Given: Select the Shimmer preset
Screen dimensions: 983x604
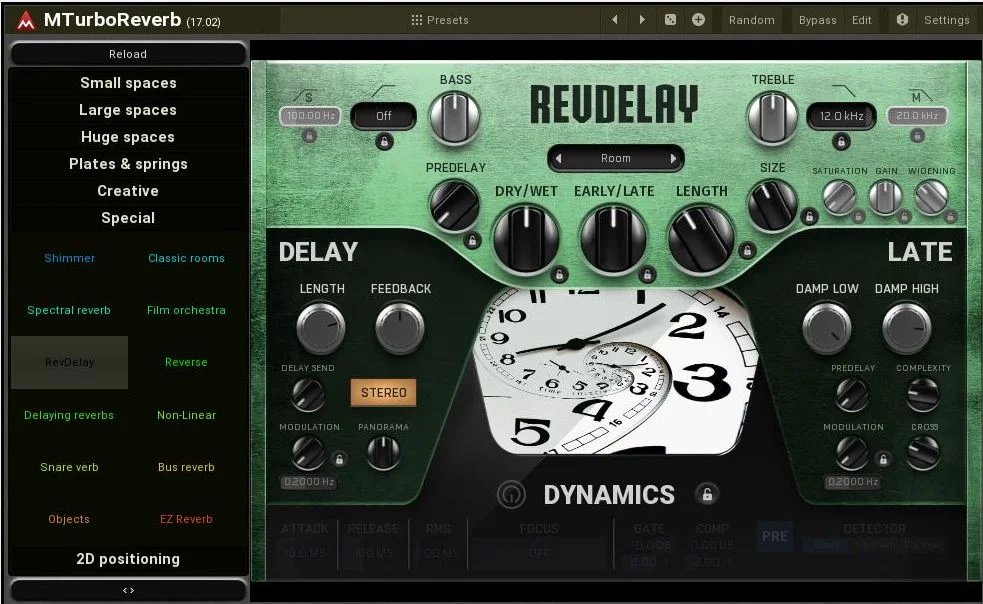Looking at the screenshot, I should (x=70, y=258).
